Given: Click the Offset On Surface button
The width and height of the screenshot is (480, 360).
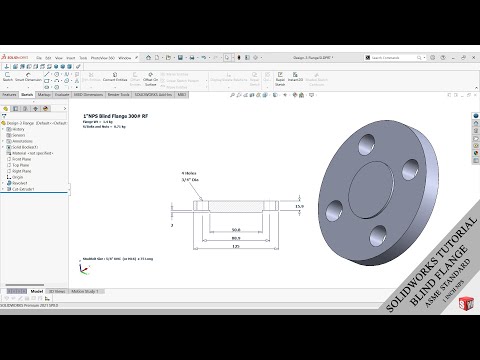Looking at the screenshot, I should tap(150, 79).
